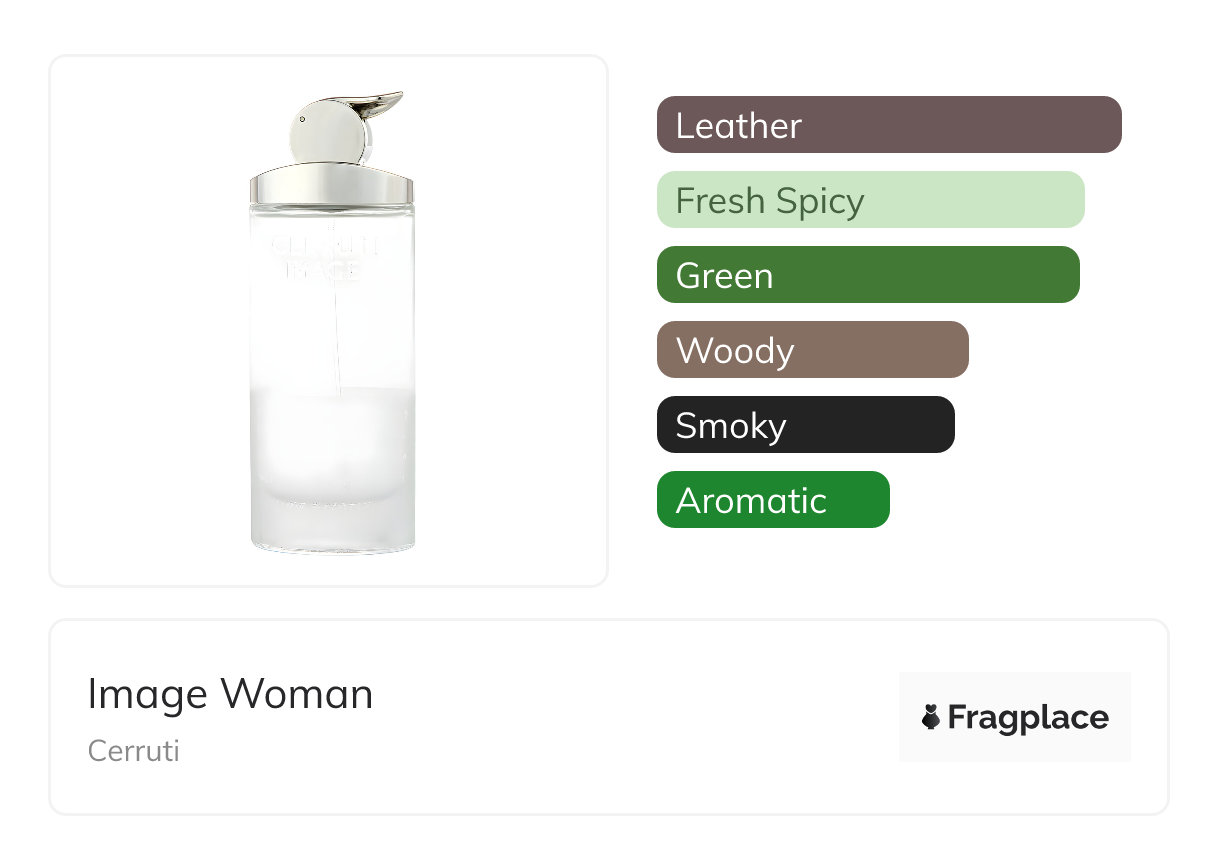Screen dimensions: 1218x864
Task: Pick the Woody accord bar
Action: [812, 350]
